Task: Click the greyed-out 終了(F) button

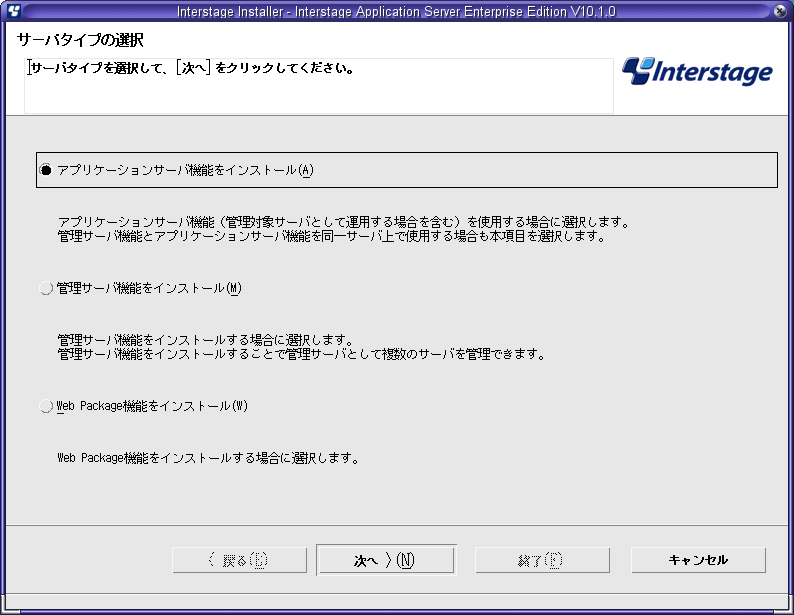Action: 542,560
